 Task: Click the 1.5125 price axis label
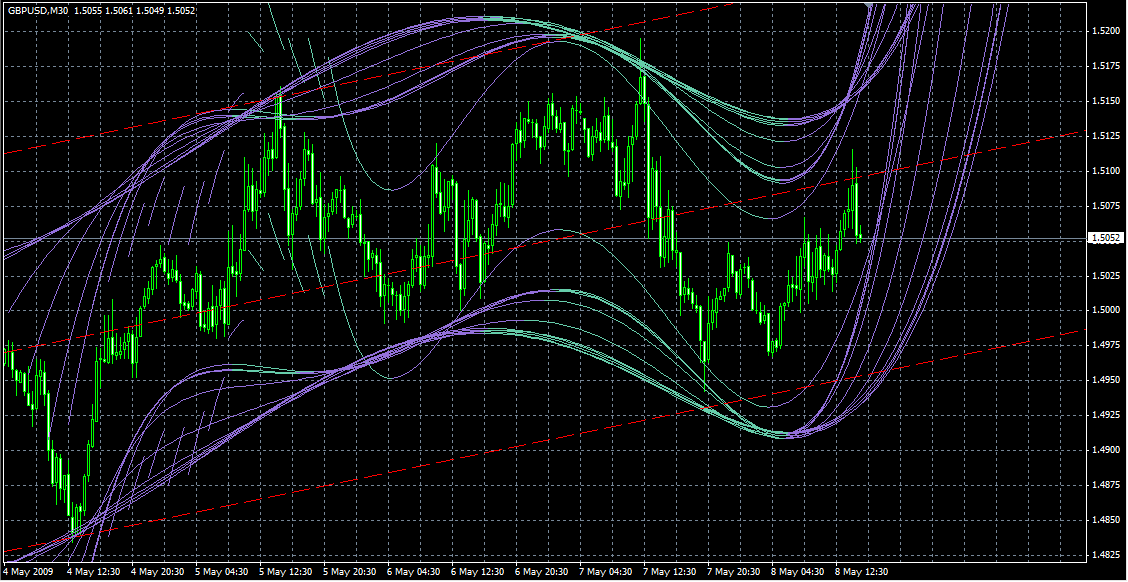coord(1106,136)
